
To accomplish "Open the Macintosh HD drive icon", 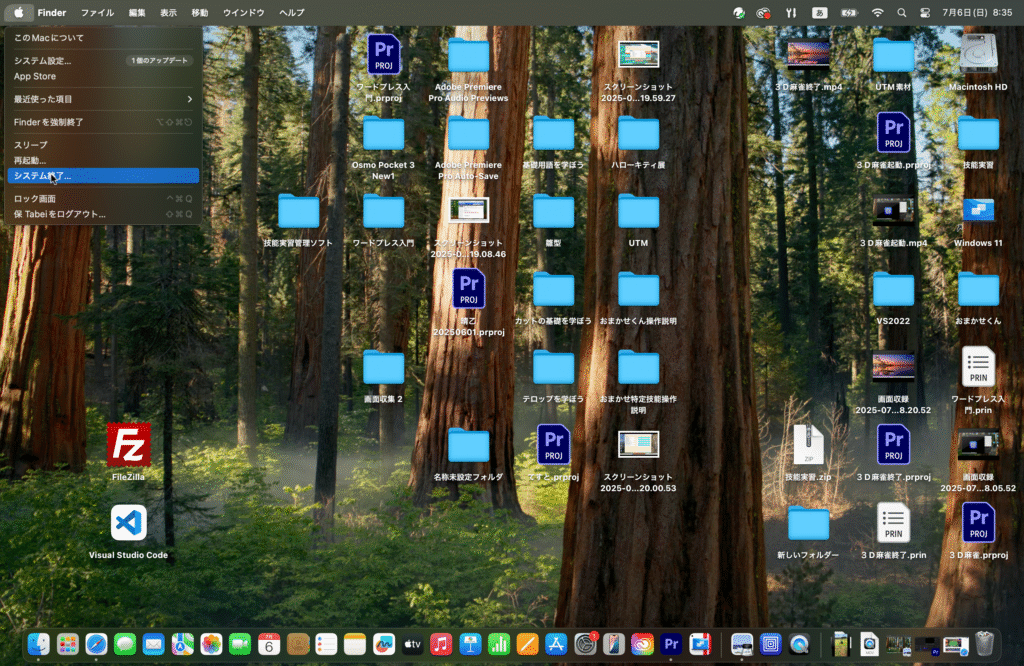I will point(978,55).
